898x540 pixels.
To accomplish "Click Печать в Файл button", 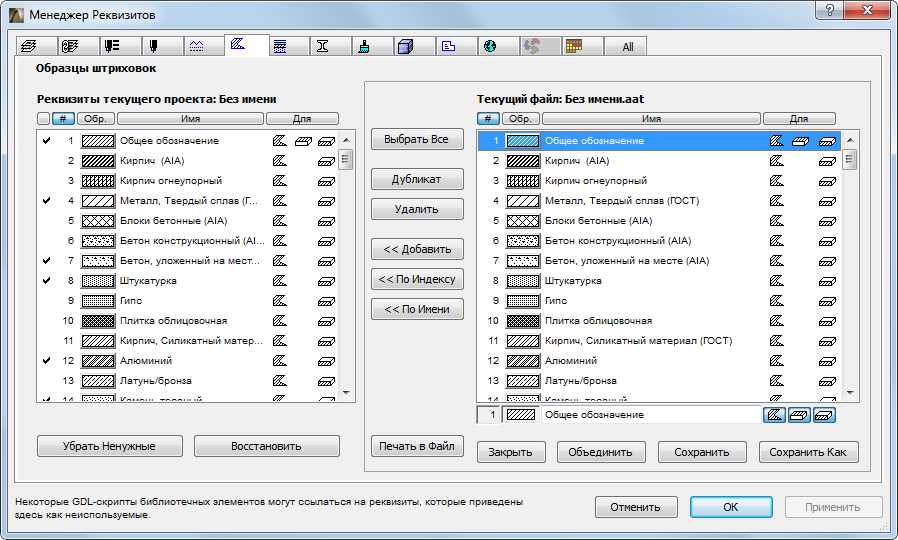I will click(x=417, y=446).
